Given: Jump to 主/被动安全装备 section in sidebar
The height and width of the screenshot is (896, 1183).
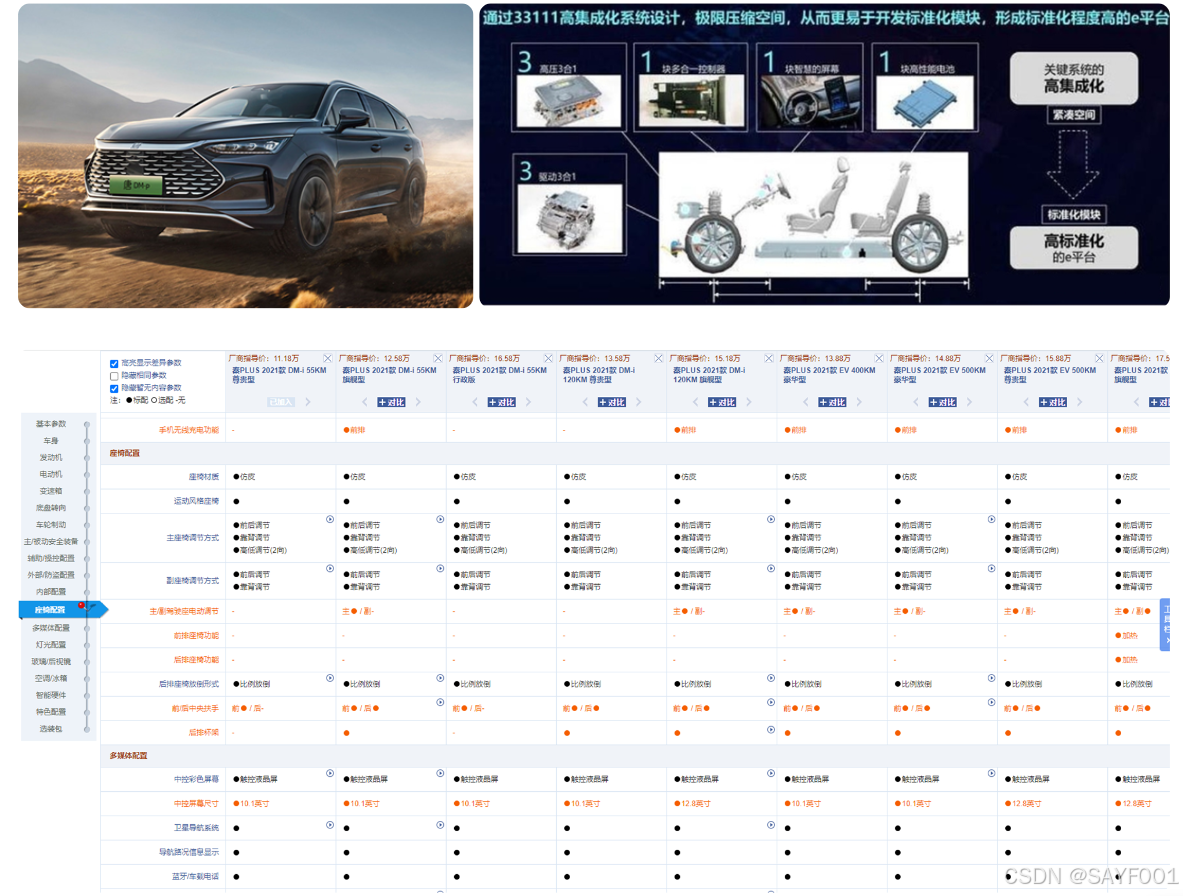Looking at the screenshot, I should pos(51,542).
